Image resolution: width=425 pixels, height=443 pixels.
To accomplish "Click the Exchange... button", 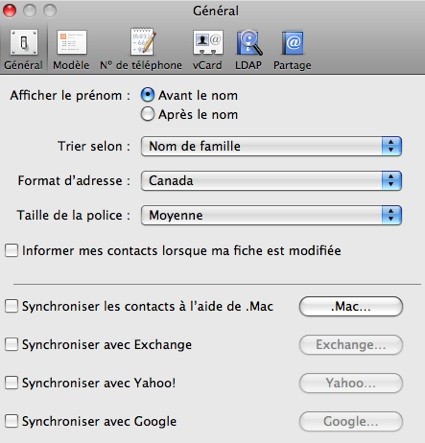I will [x=351, y=345].
